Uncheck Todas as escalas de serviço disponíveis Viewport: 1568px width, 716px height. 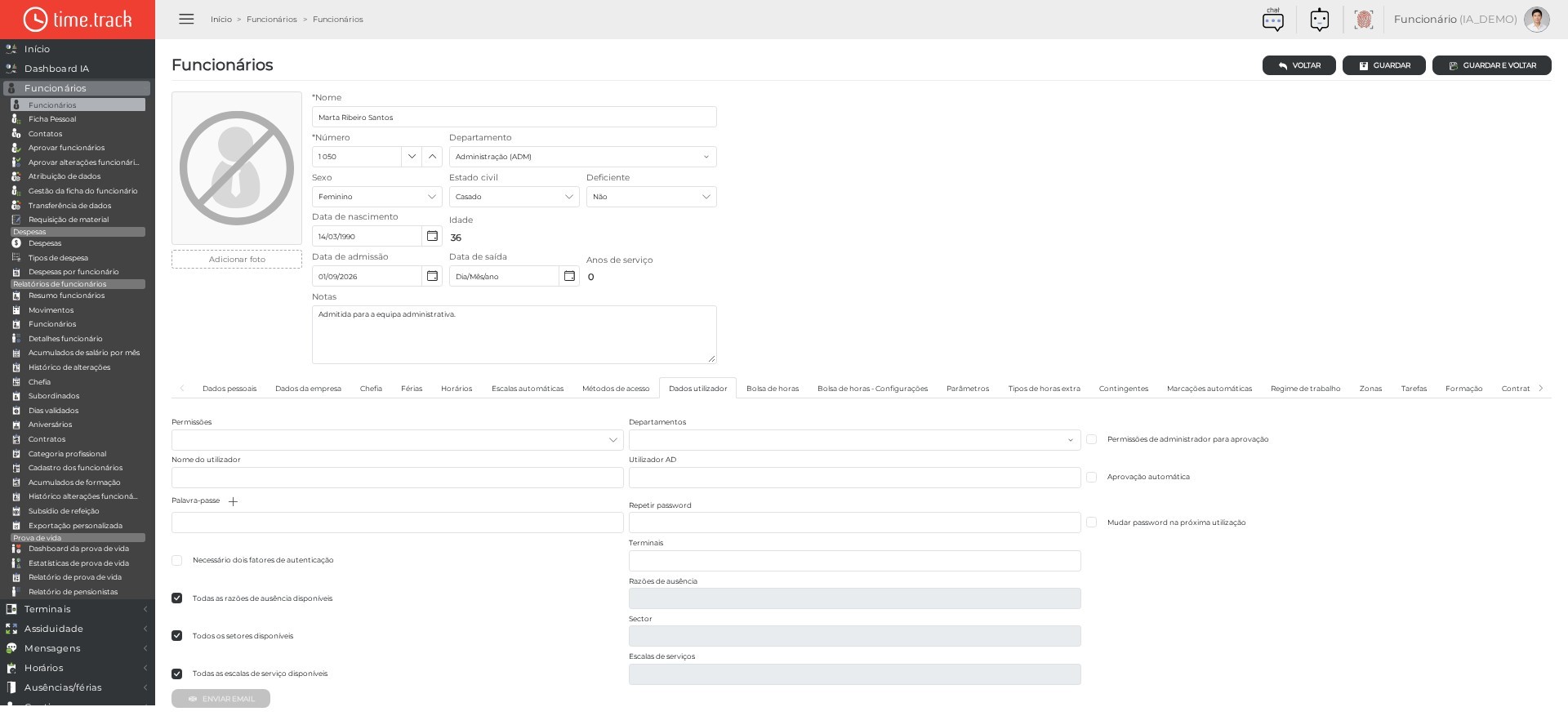(x=176, y=674)
